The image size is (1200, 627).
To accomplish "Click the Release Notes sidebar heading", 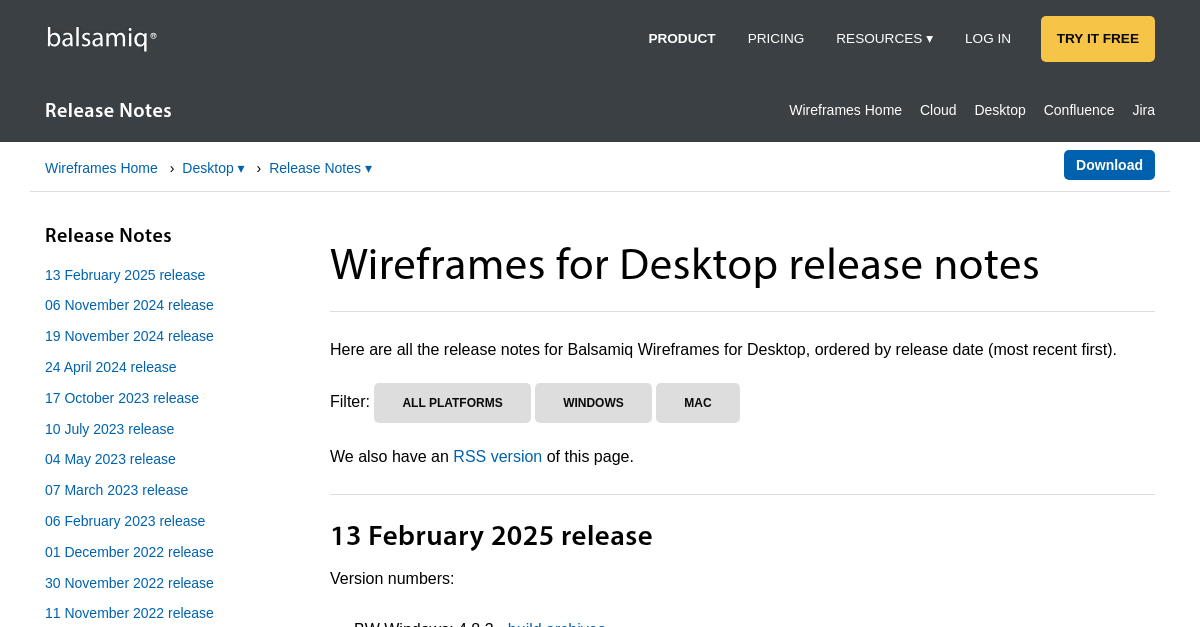I will (x=108, y=236).
